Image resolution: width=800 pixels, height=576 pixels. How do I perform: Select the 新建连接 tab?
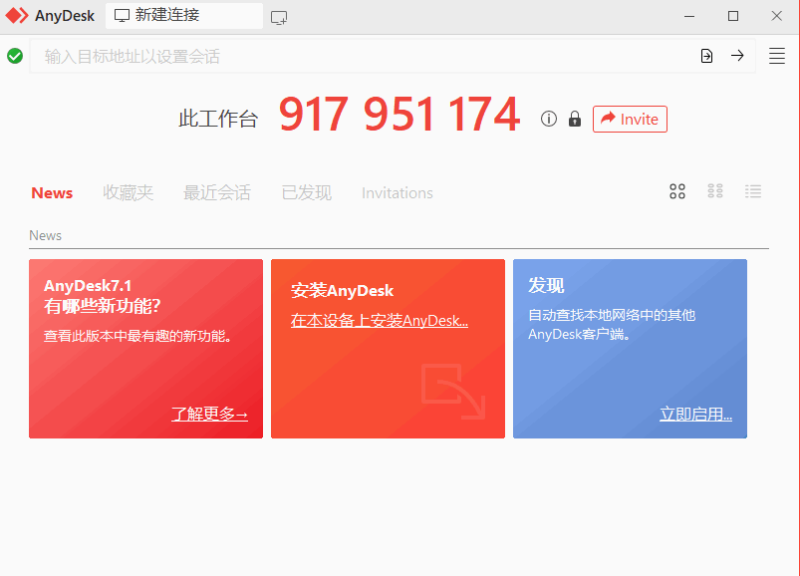point(184,16)
